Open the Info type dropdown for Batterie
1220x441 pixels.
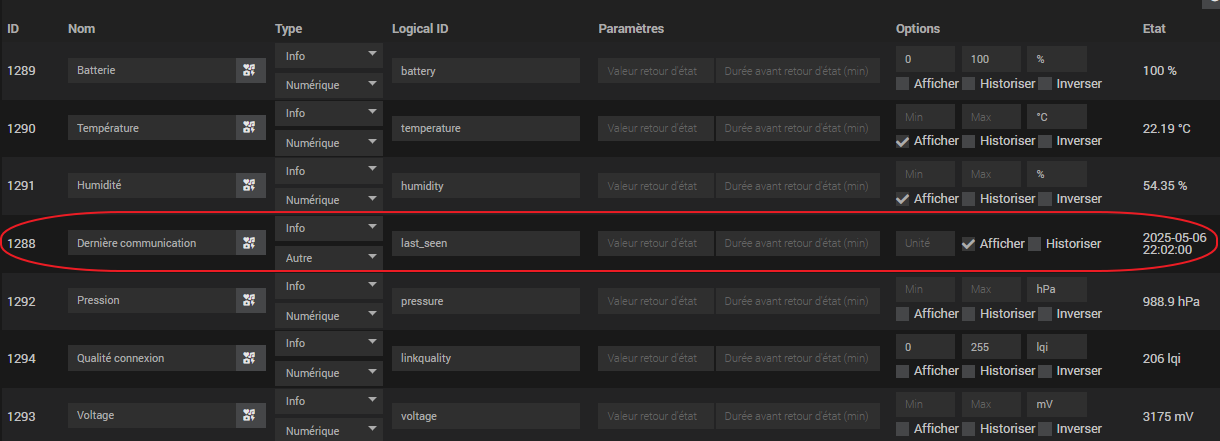click(329, 56)
